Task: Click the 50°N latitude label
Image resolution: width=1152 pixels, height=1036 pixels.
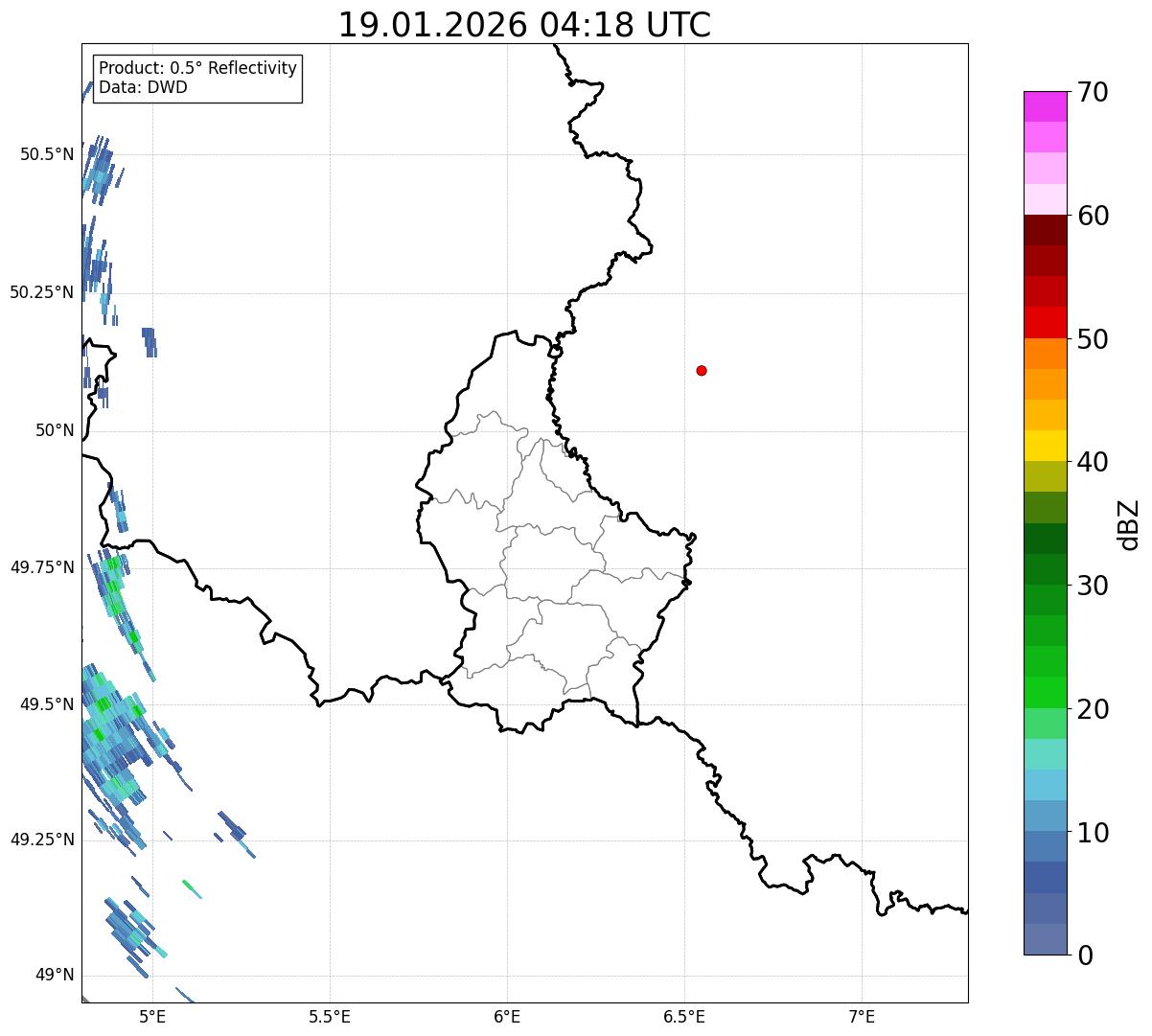Action: [55, 430]
